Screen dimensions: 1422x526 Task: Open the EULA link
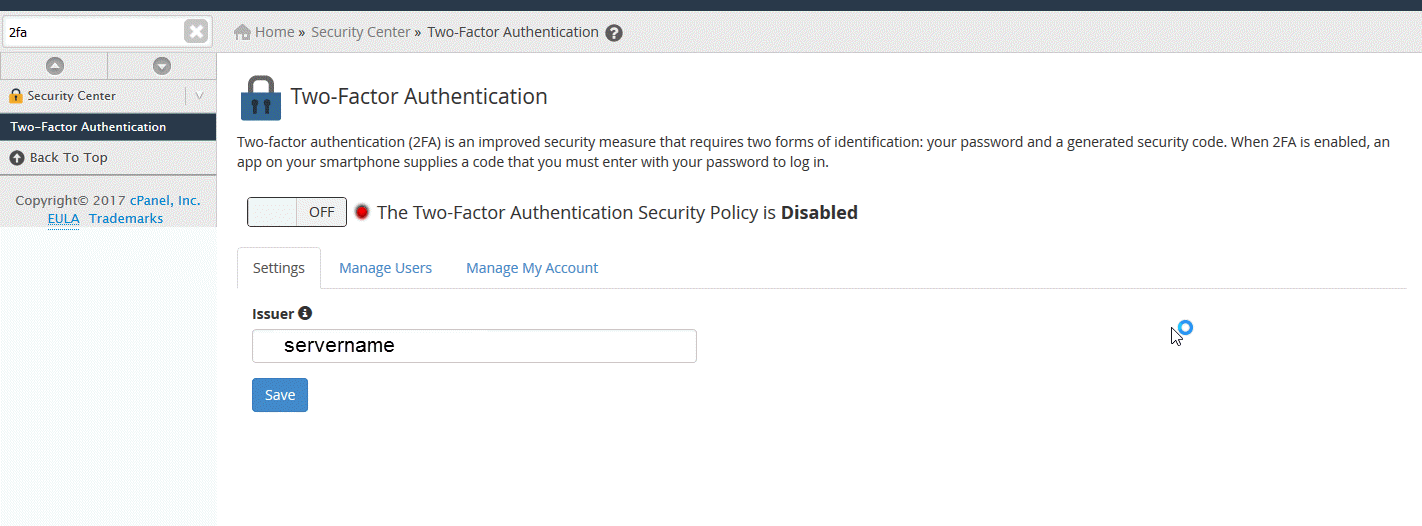click(x=63, y=218)
